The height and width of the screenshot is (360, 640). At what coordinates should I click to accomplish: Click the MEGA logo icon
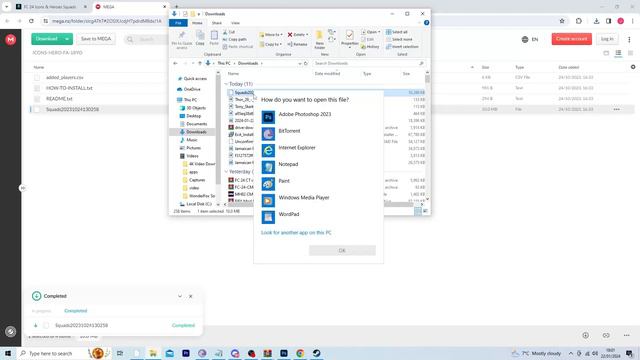(11, 39)
